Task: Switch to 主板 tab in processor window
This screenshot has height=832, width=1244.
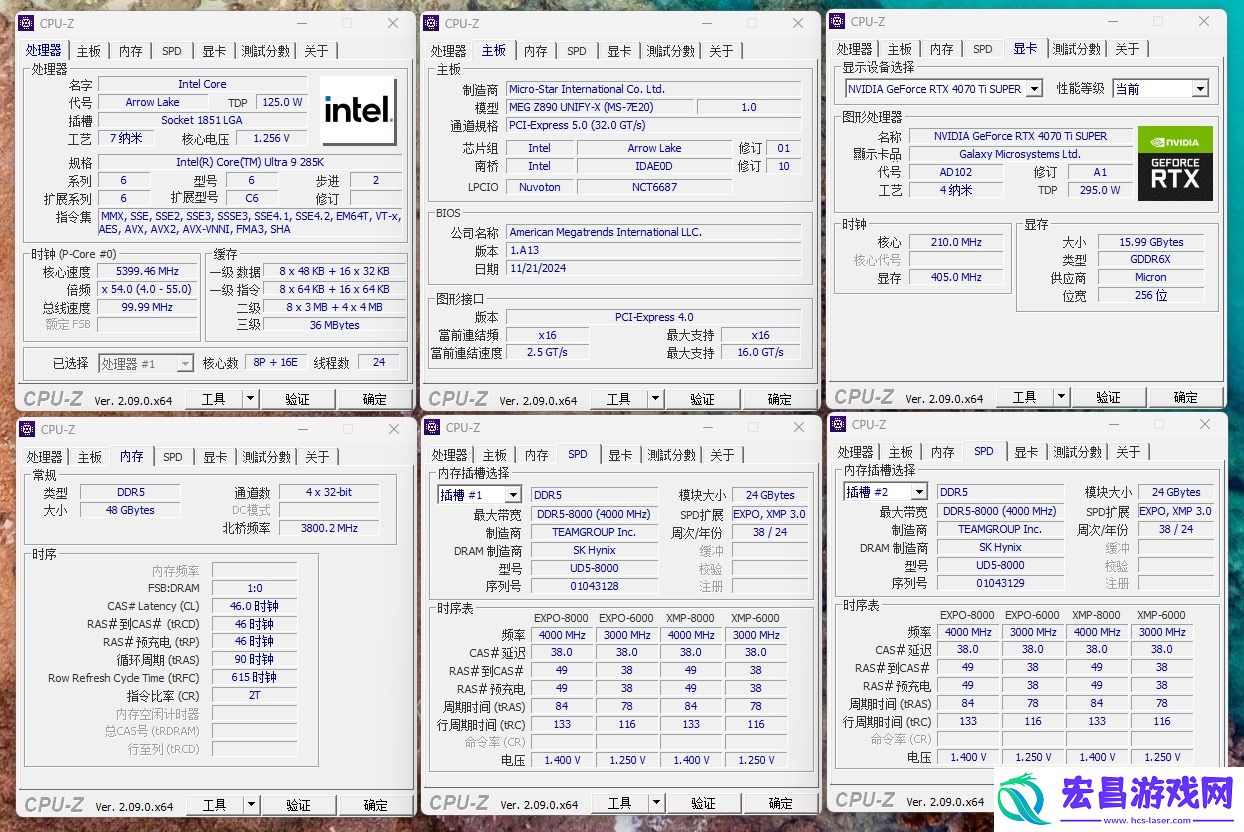Action: tap(89, 51)
